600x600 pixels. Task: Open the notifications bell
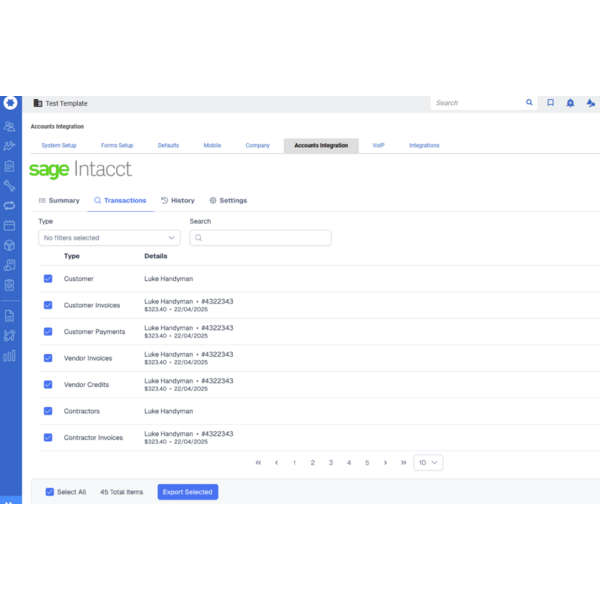[570, 103]
